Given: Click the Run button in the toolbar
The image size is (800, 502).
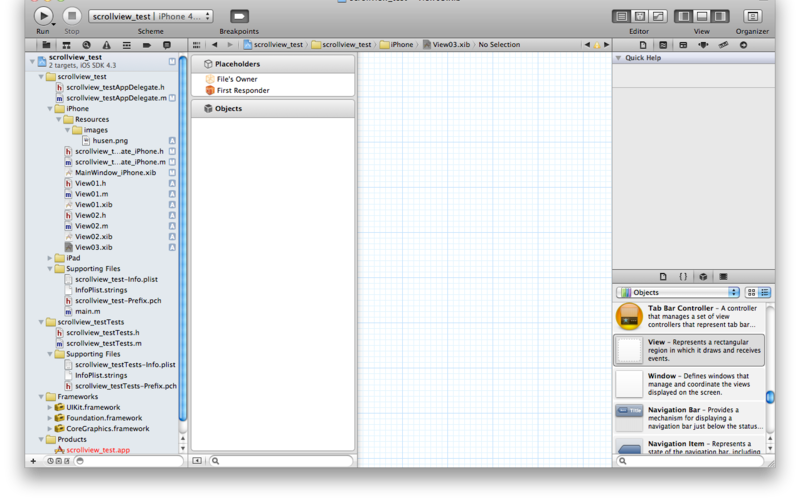Looking at the screenshot, I should pyautogui.click(x=43, y=16).
